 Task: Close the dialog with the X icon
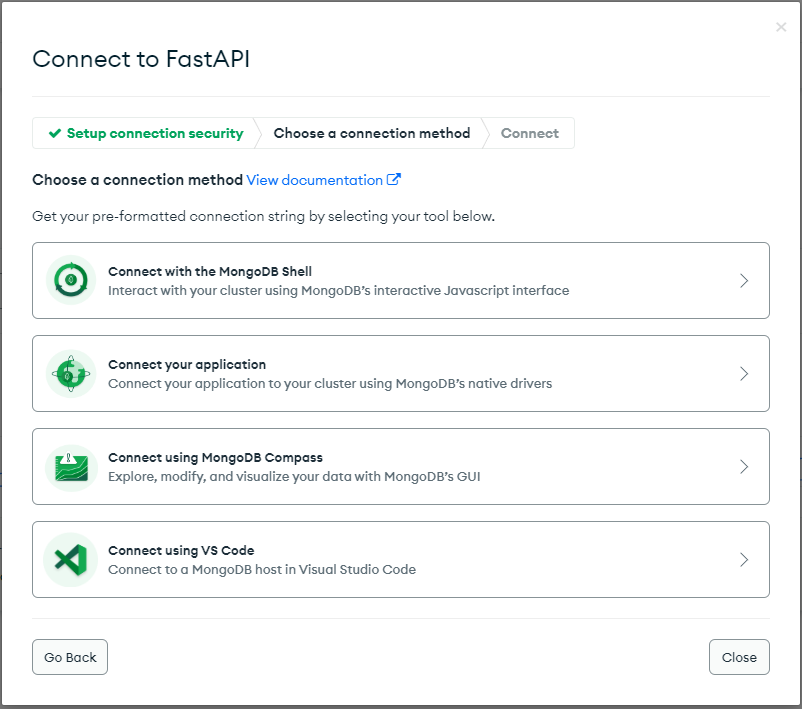(x=781, y=27)
